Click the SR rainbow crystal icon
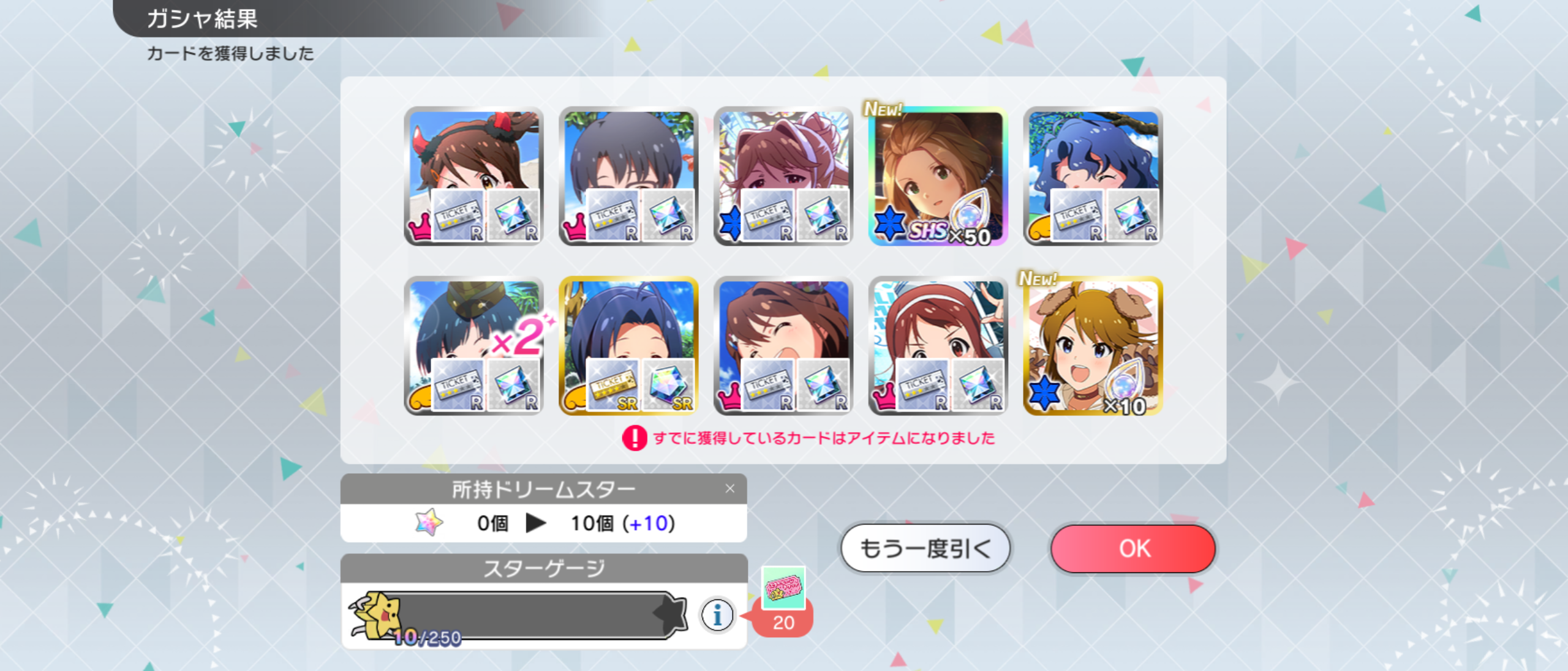Screen dimensions: 1568x671 point(668,385)
